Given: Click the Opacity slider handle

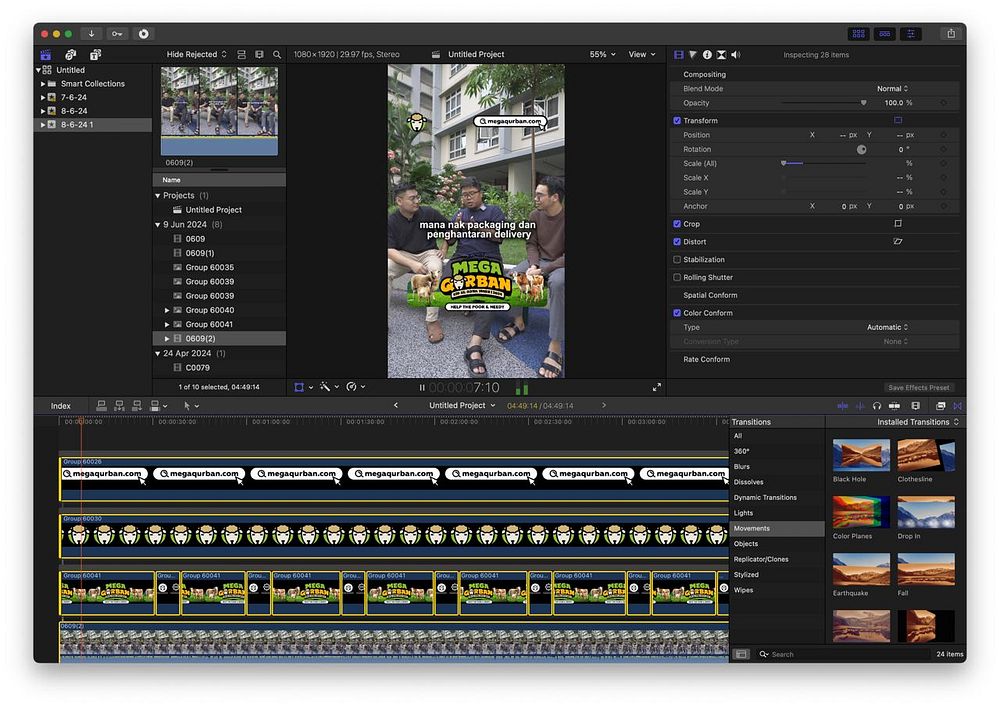Looking at the screenshot, I should tap(864, 103).
